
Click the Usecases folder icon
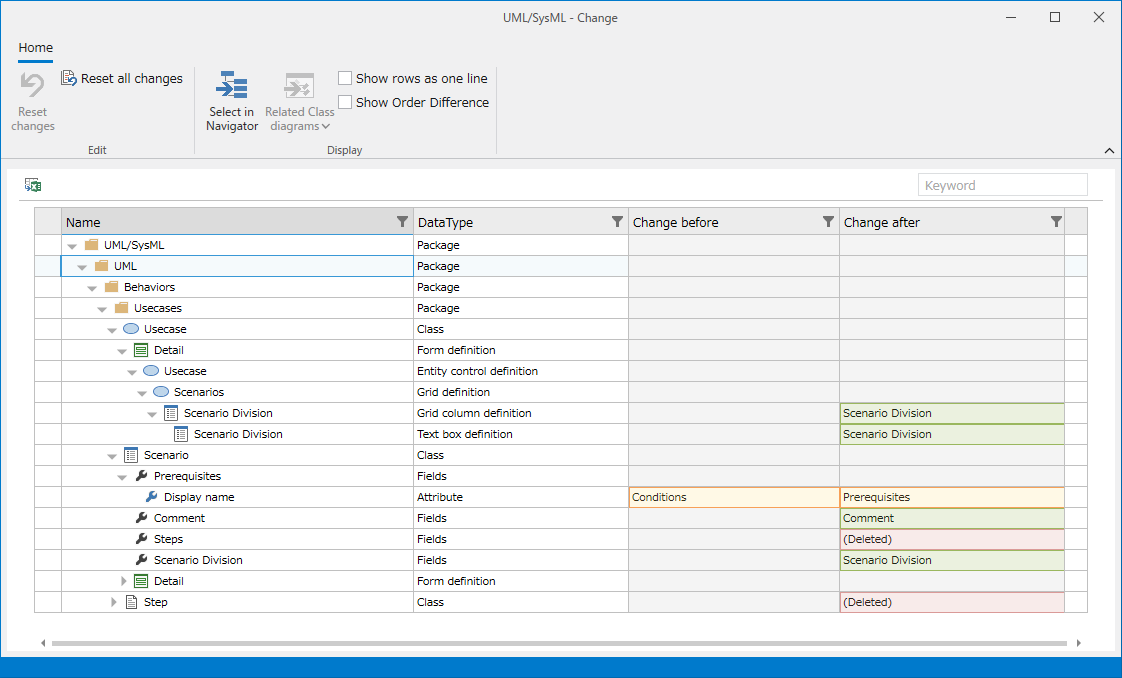[121, 308]
